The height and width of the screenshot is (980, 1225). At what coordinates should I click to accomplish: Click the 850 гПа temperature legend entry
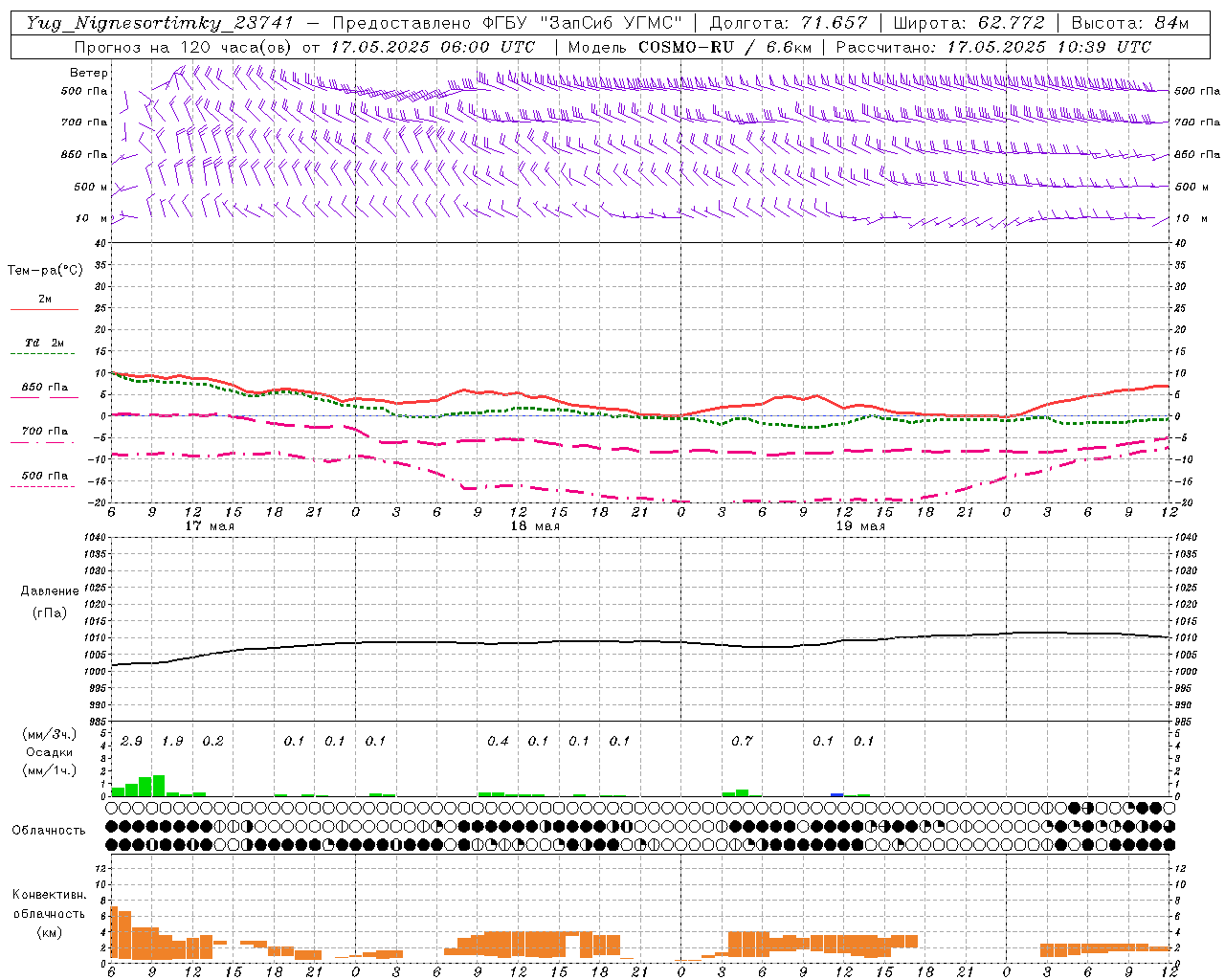click(x=44, y=388)
